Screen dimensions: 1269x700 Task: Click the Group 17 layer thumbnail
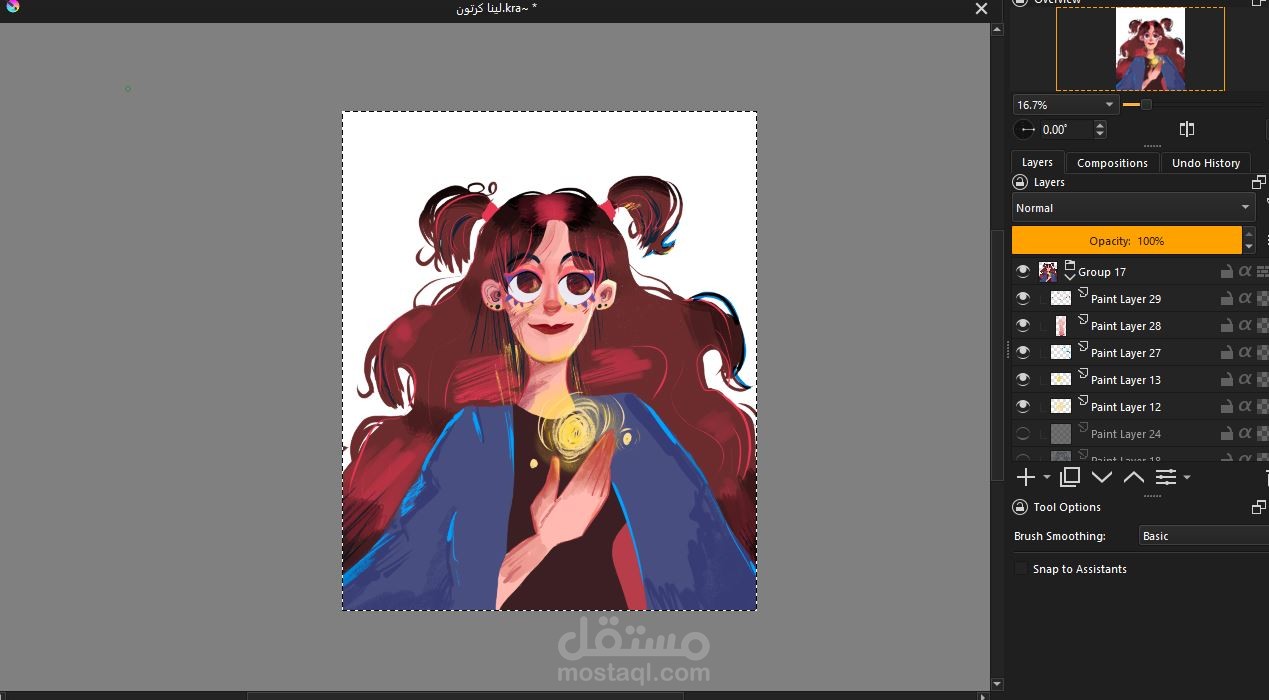pos(1048,272)
